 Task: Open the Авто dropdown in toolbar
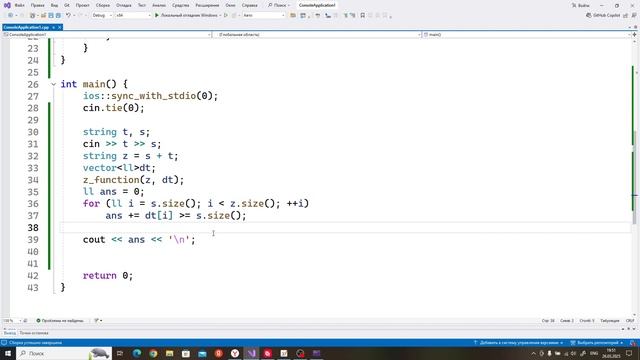264,15
